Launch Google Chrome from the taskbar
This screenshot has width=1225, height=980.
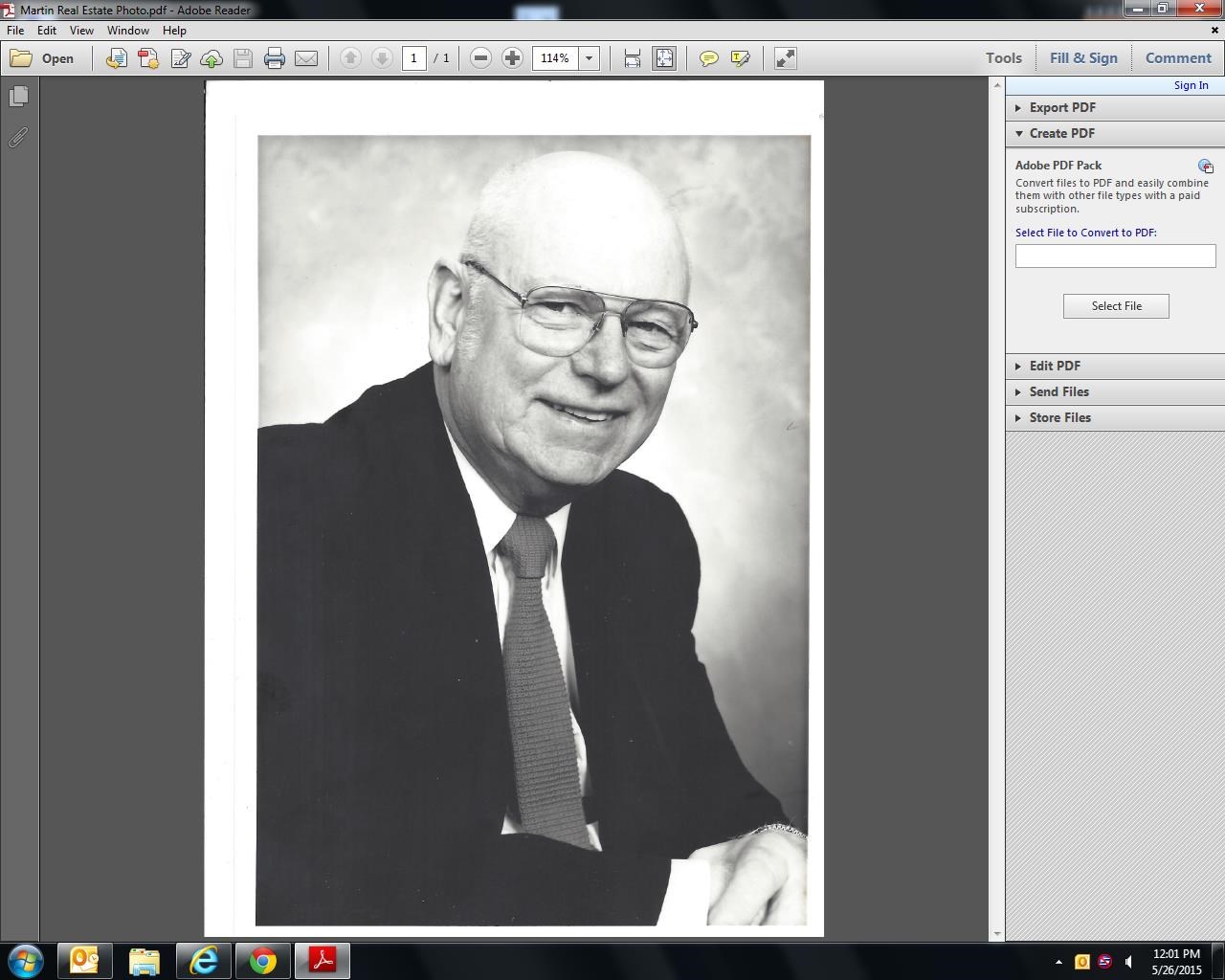click(x=262, y=960)
